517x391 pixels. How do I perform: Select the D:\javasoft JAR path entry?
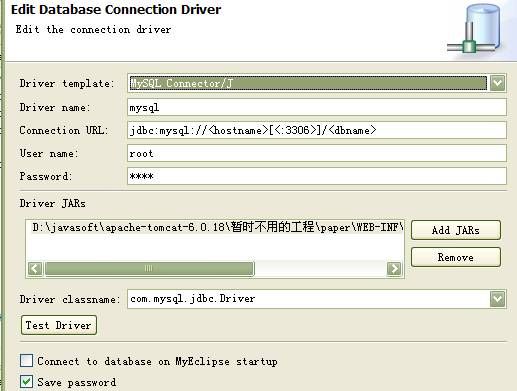[x=217, y=227]
